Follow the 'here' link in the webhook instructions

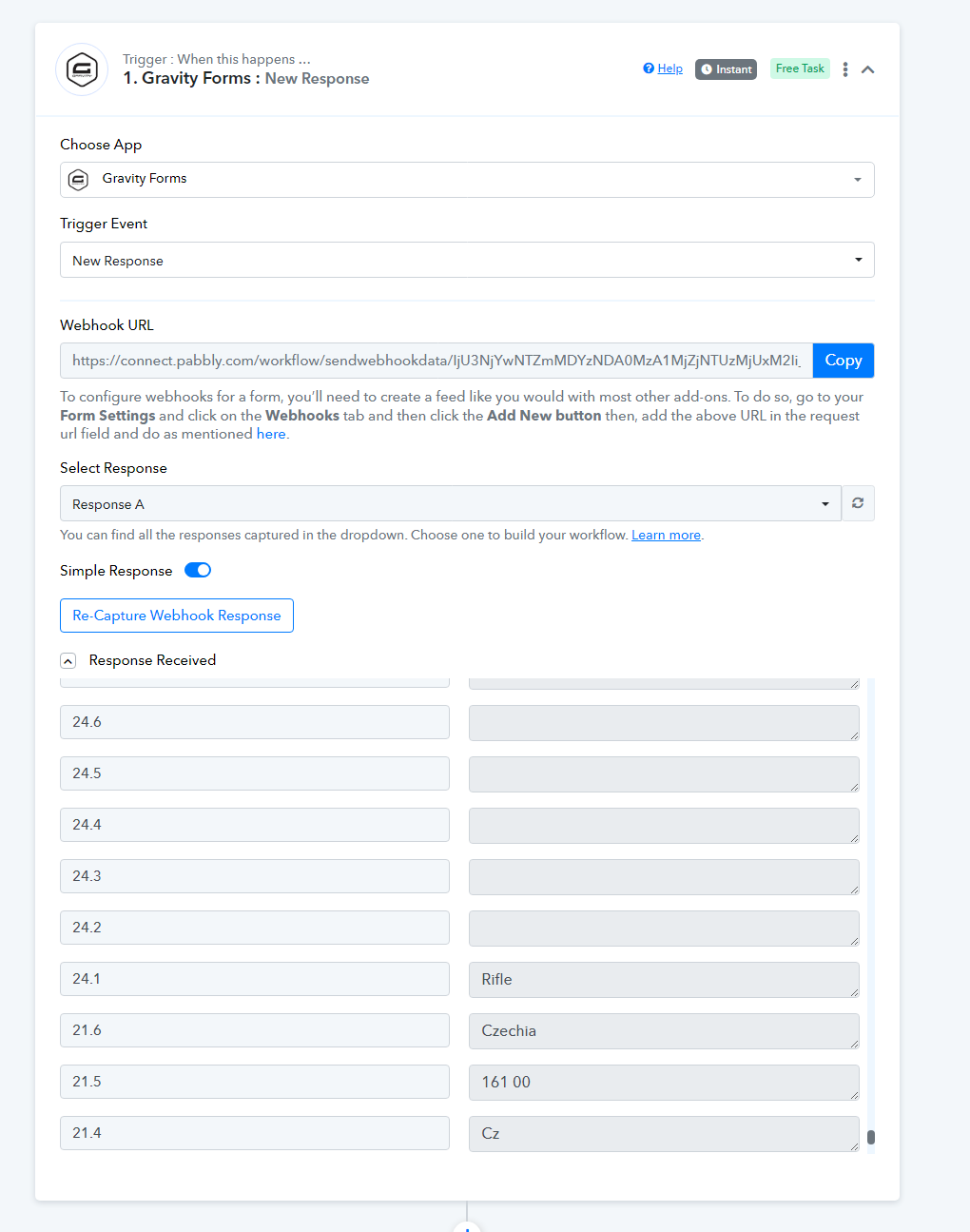tap(271, 434)
